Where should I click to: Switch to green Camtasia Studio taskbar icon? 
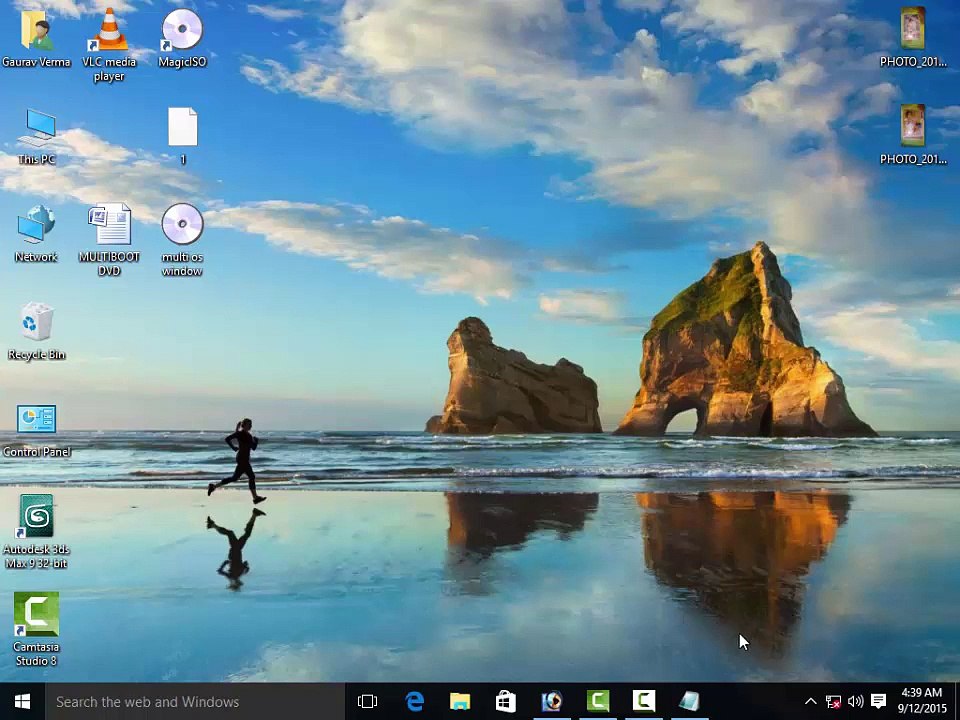coord(598,702)
